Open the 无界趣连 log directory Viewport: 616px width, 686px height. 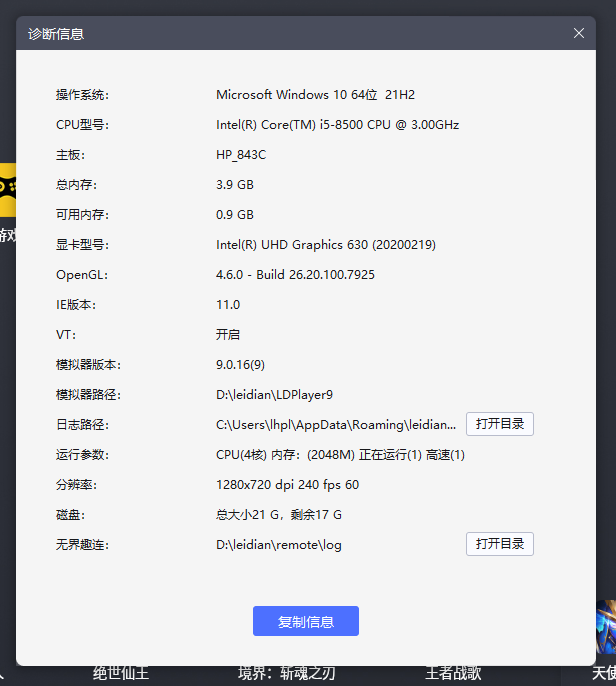(499, 544)
